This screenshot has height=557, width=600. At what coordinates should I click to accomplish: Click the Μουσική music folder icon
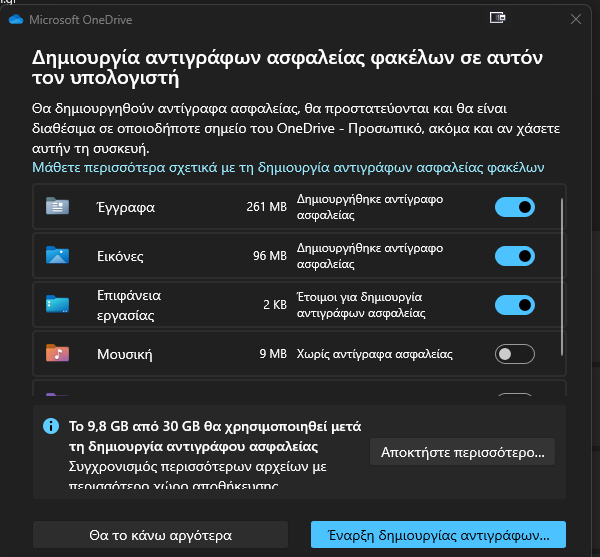[x=57, y=353]
